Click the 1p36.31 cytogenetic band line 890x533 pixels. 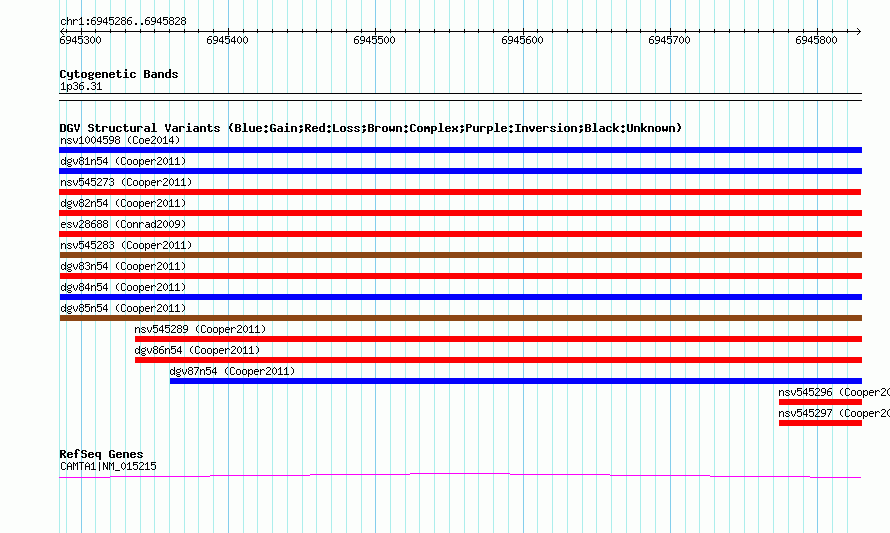point(460,97)
